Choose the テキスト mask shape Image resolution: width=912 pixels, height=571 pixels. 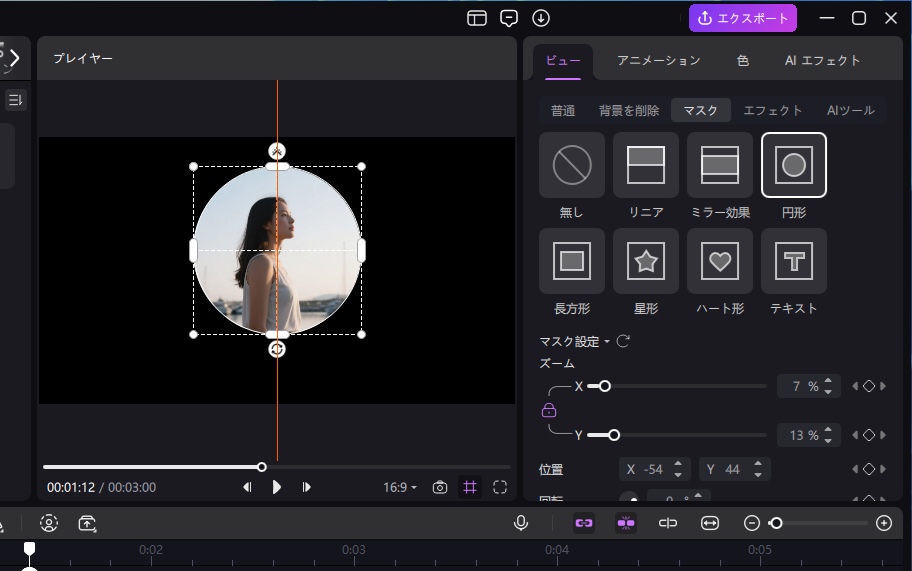794,261
